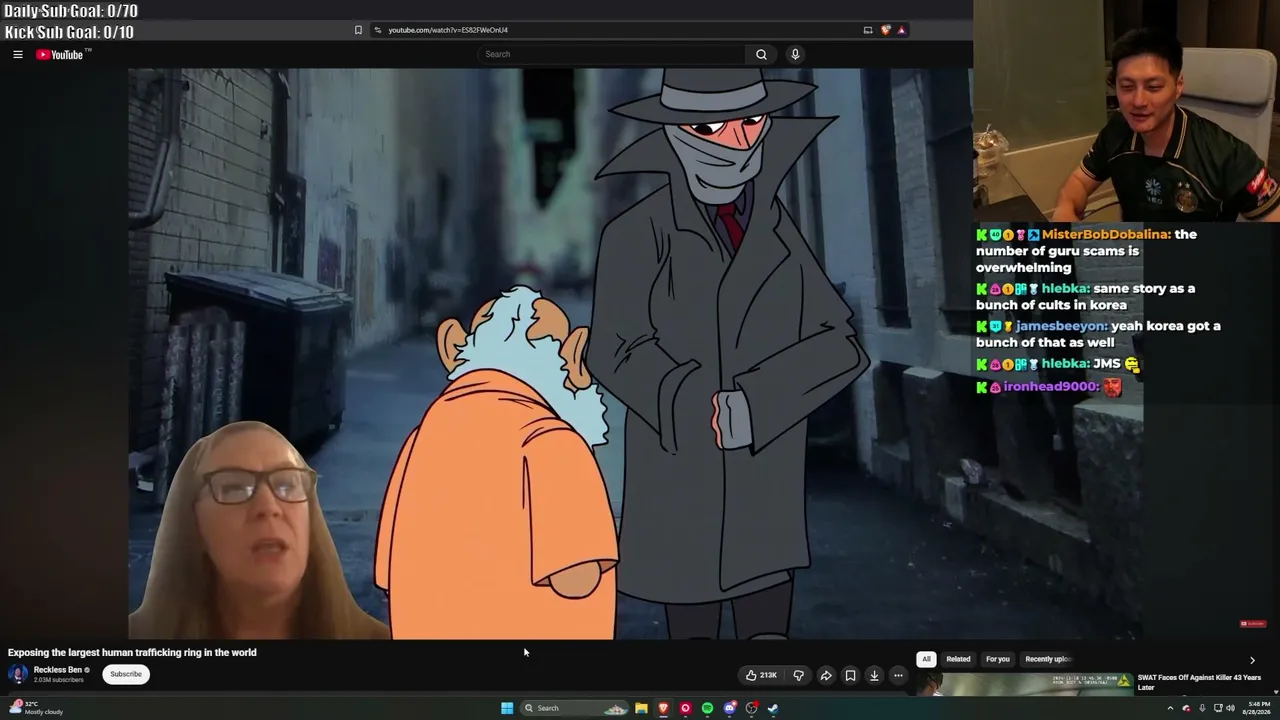Image resolution: width=1280 pixels, height=720 pixels.
Task: Click jamesbeeyon's username in chat
Action: pyautogui.click(x=1061, y=326)
